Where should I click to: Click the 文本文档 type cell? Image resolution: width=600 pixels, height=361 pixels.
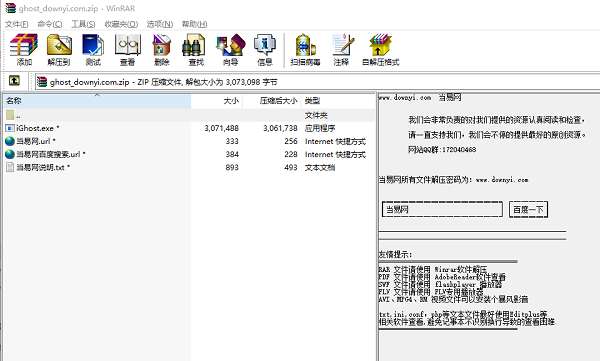(320, 167)
